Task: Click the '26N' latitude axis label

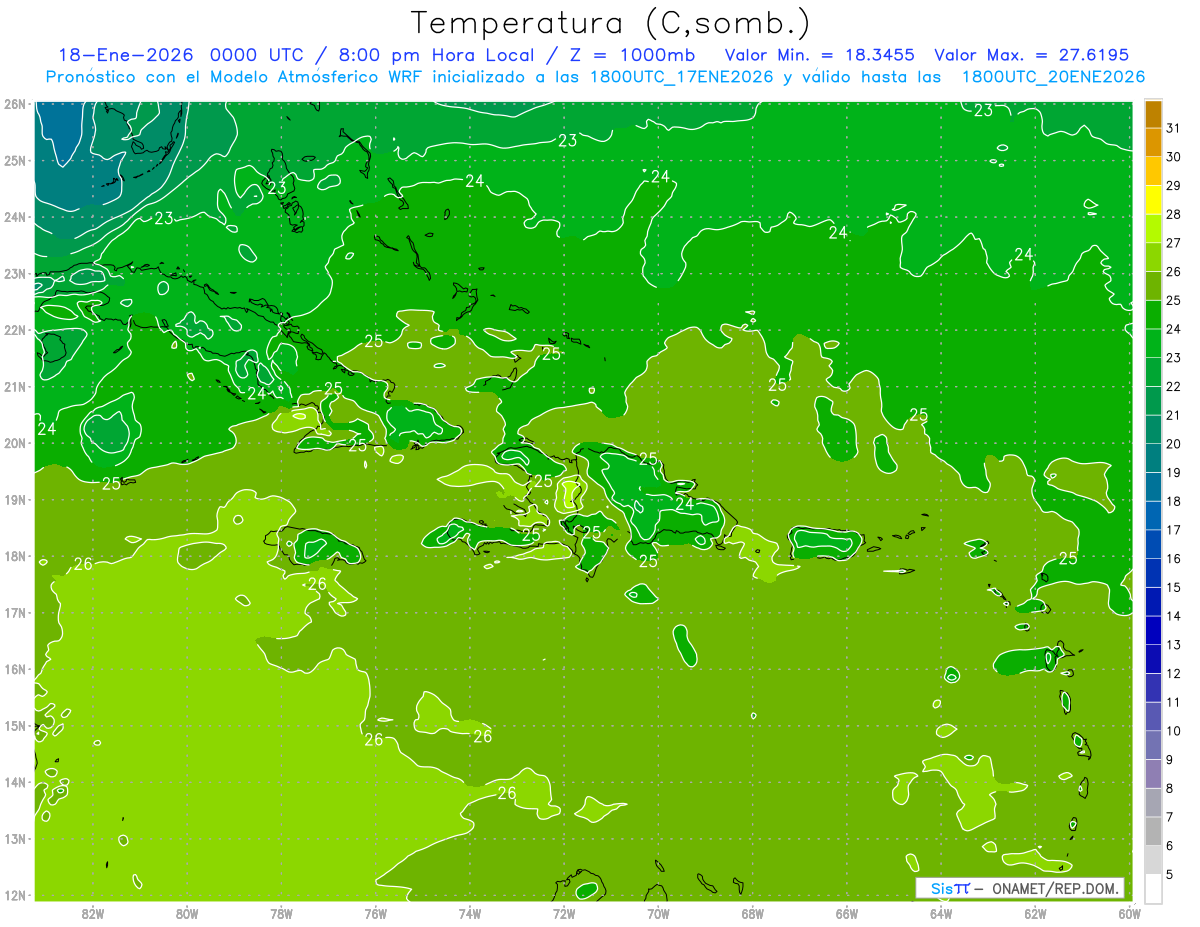Action: click(x=15, y=104)
